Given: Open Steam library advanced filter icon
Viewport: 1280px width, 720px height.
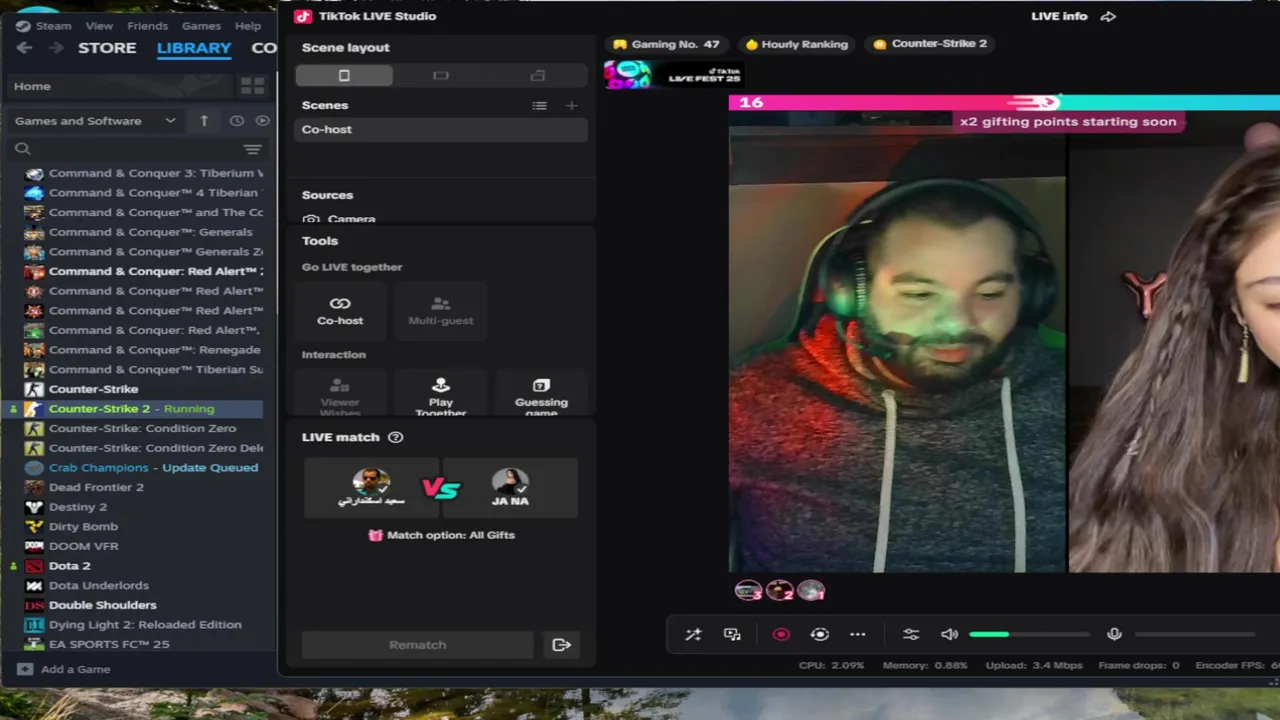Looking at the screenshot, I should (x=252, y=149).
